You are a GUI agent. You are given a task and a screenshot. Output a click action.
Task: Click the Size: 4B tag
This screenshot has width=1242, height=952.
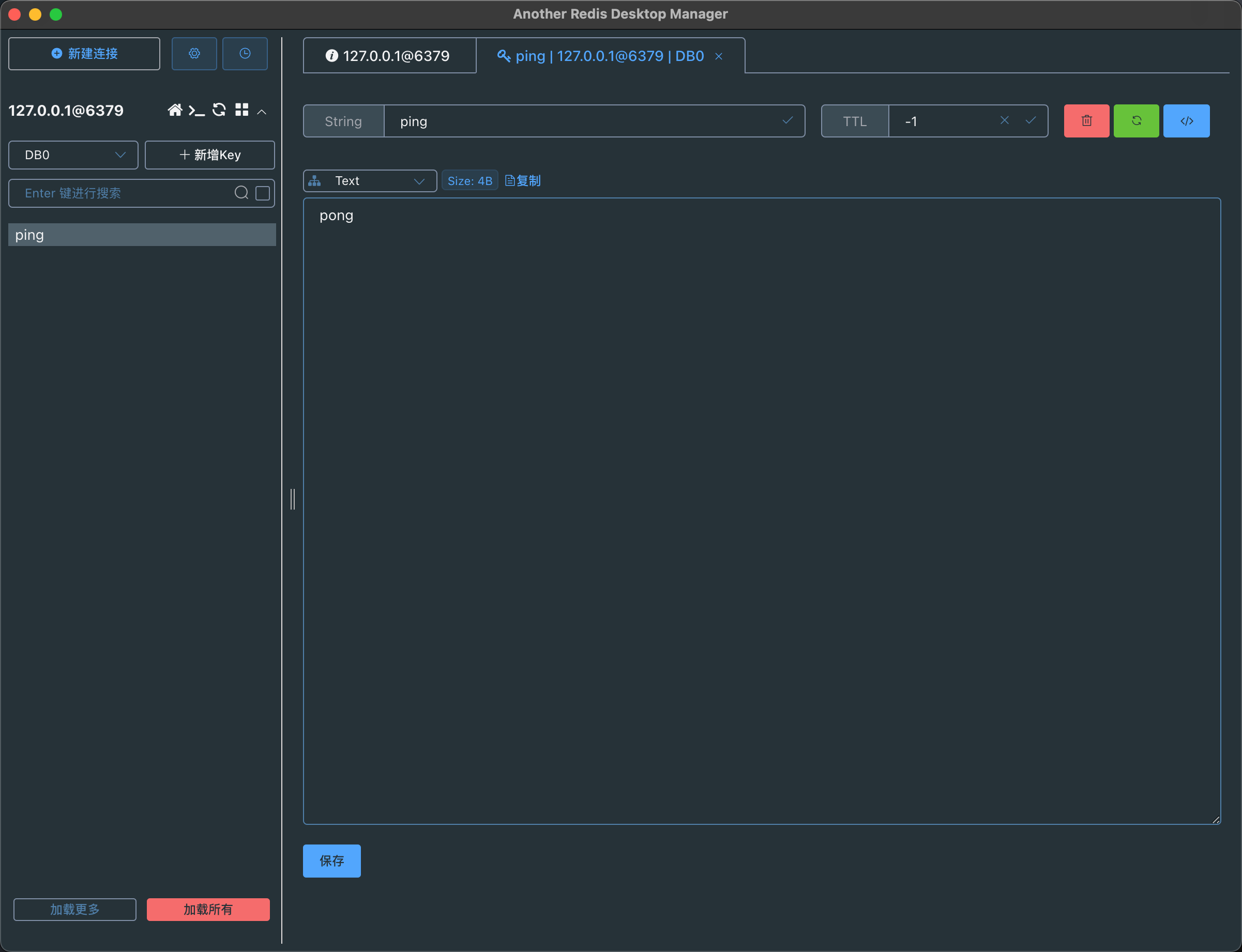(469, 181)
